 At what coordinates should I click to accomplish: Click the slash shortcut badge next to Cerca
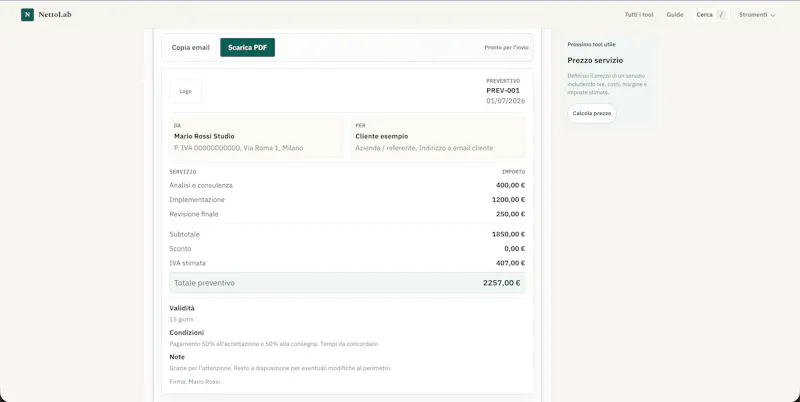(721, 15)
